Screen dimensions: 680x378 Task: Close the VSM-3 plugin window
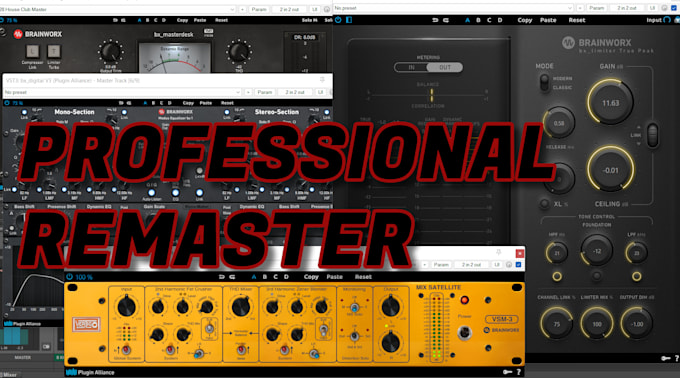coord(520,253)
